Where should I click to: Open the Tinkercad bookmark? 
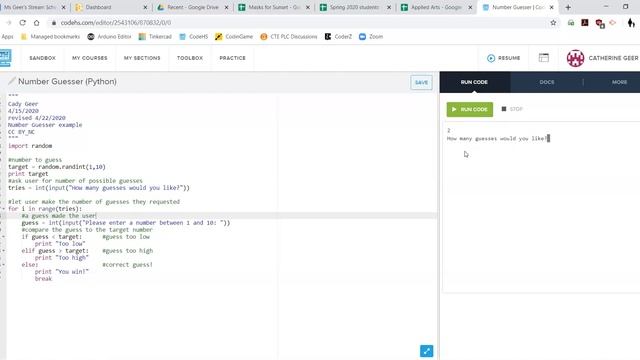point(155,37)
